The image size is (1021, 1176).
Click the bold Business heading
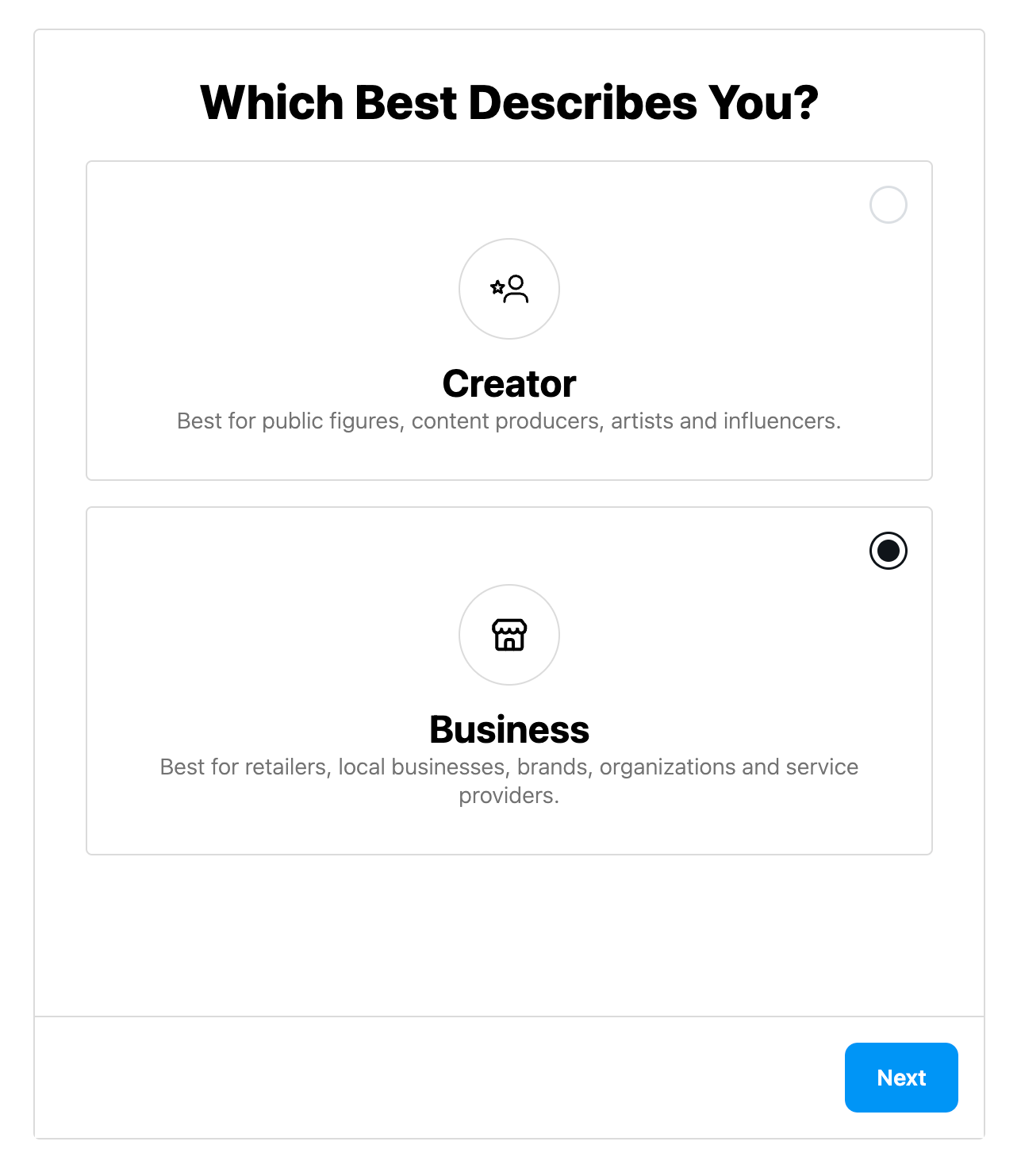tap(509, 730)
